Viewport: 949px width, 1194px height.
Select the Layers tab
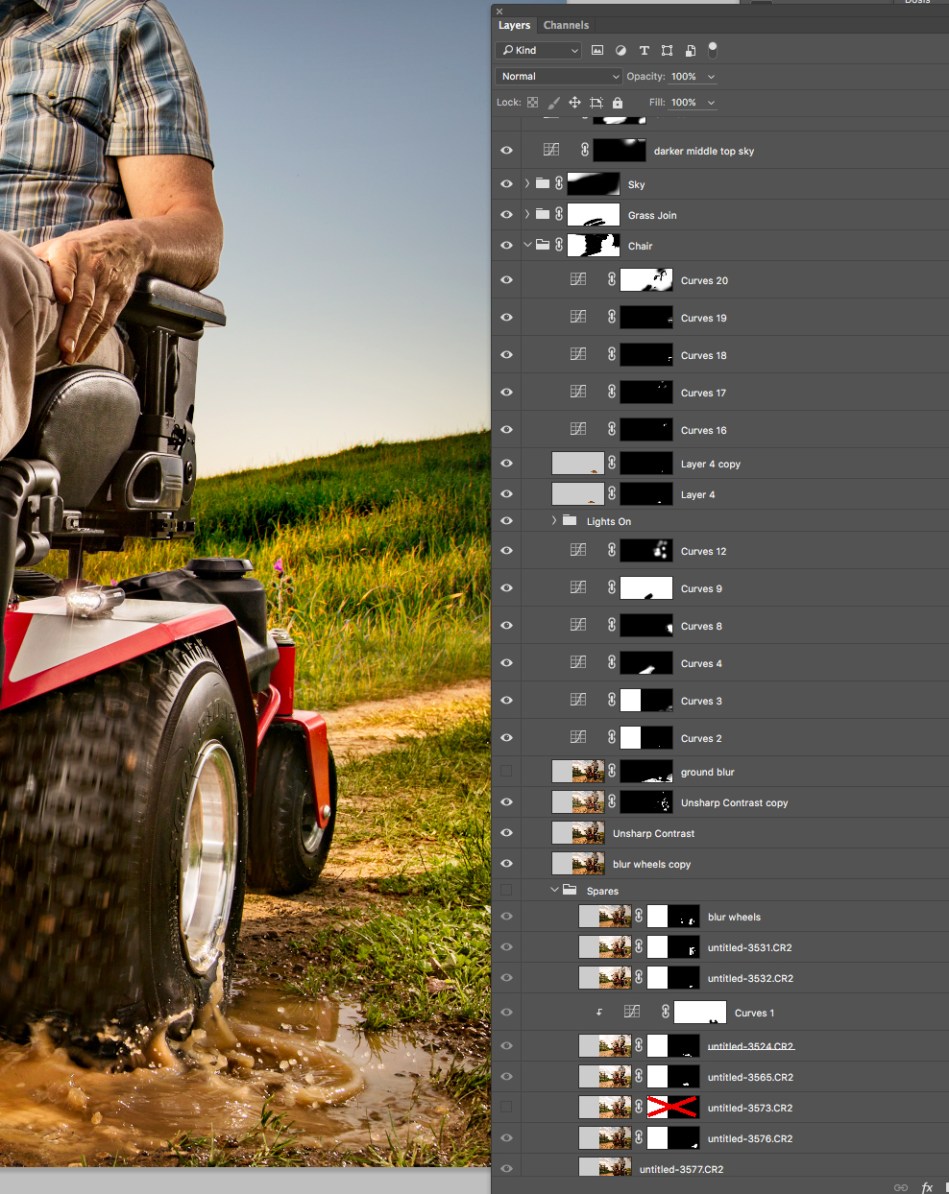pos(514,25)
